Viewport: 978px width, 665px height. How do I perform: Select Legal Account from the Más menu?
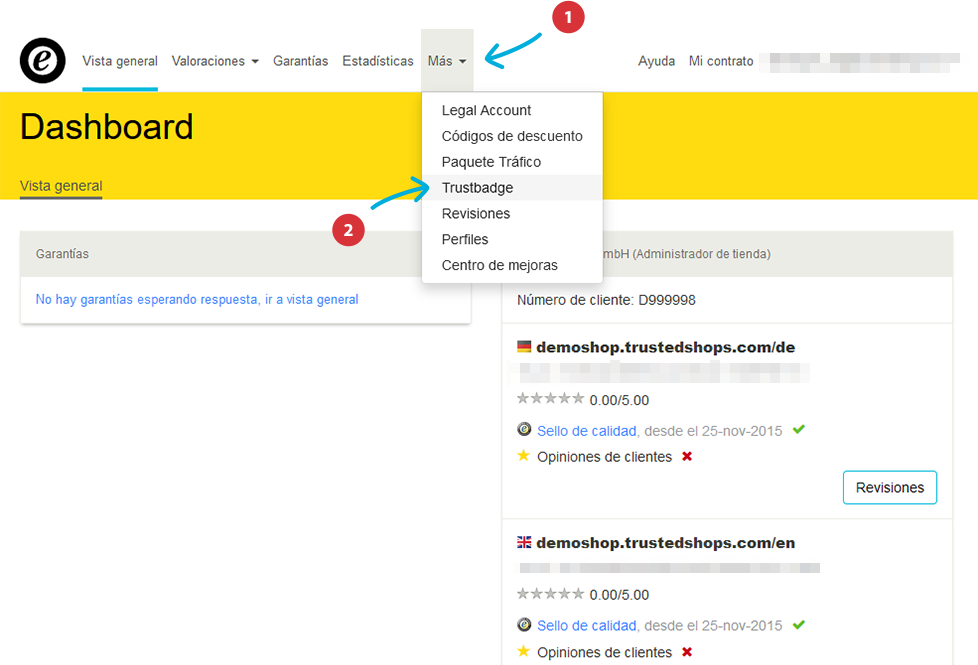512,110
